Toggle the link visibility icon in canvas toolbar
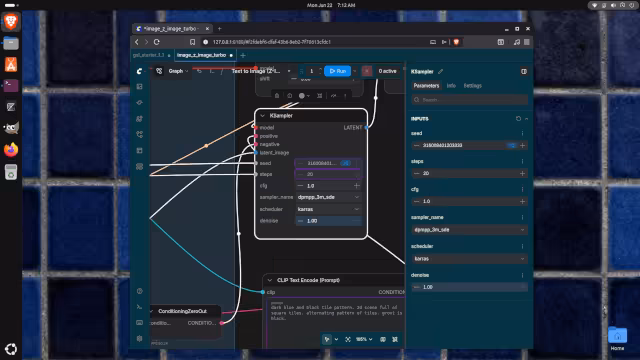Viewport: 640px width, 360px height. pos(395,339)
